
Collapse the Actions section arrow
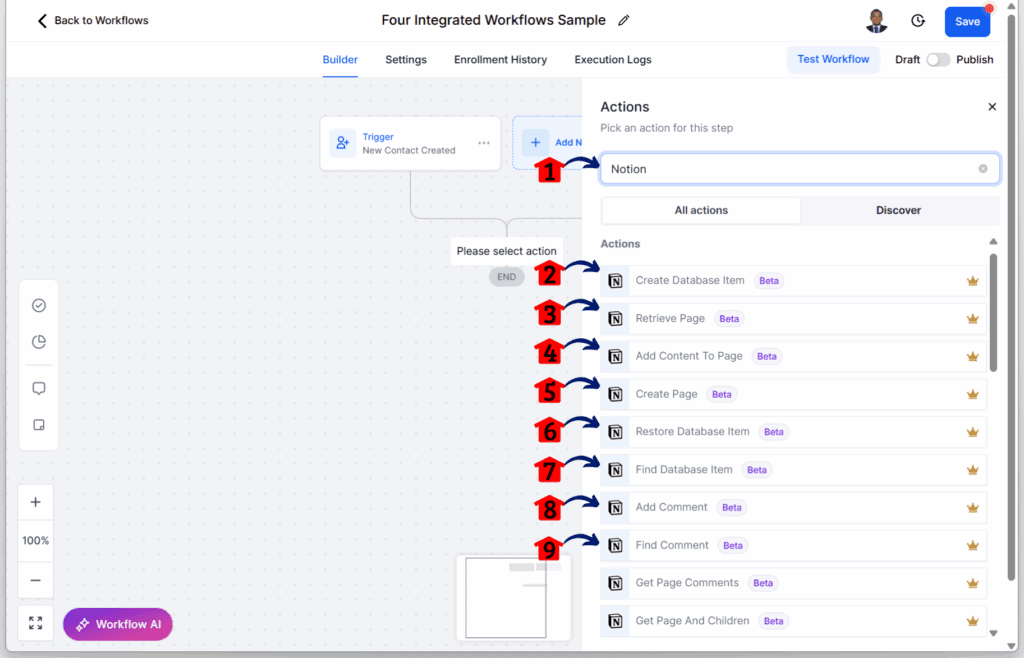point(993,242)
